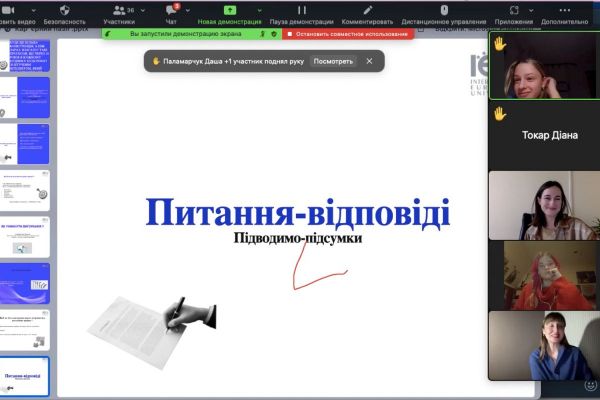Click Остановить совместное использование (Stop Share)
The image size is (600, 400).
pos(349,33)
